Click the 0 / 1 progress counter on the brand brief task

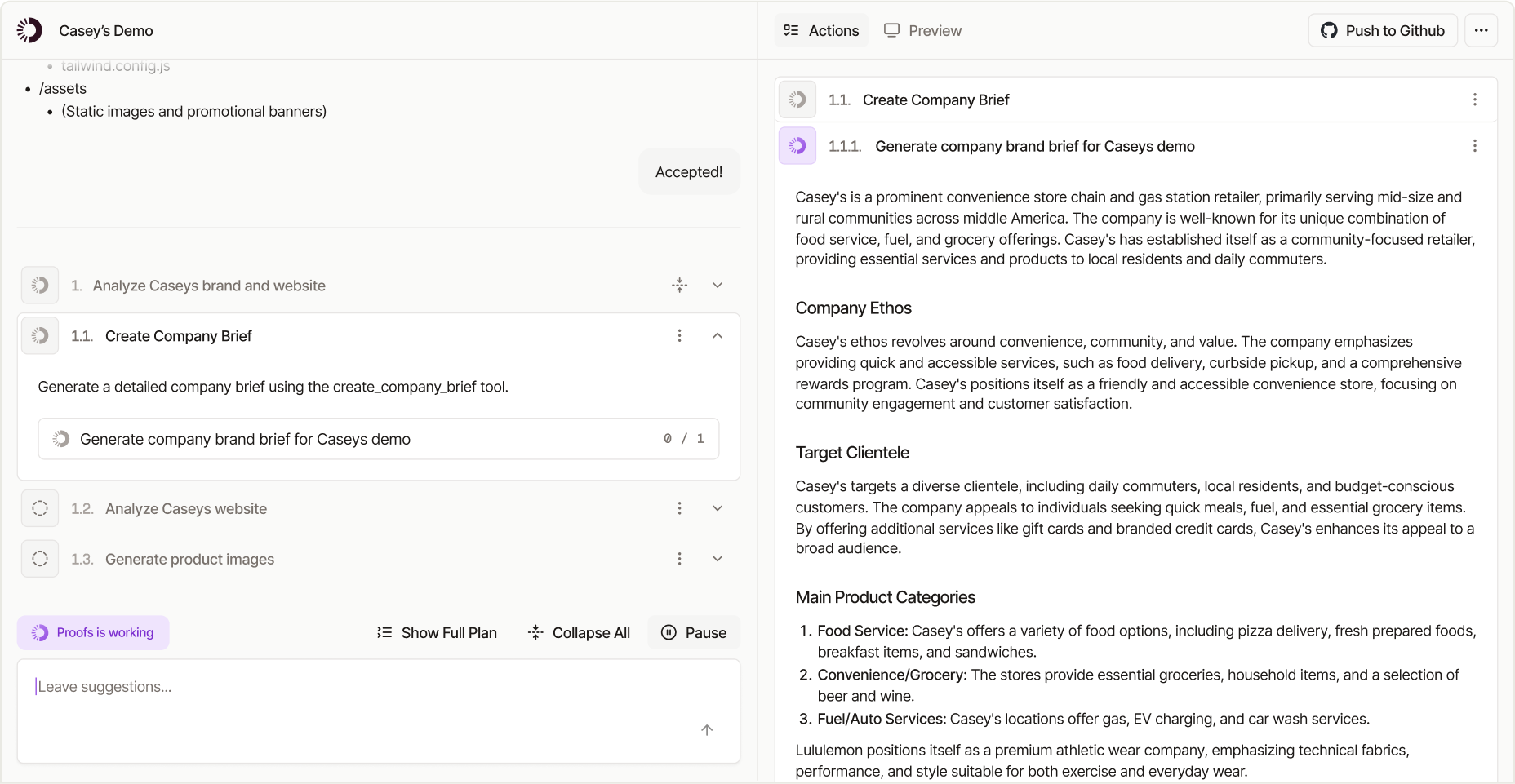684,439
